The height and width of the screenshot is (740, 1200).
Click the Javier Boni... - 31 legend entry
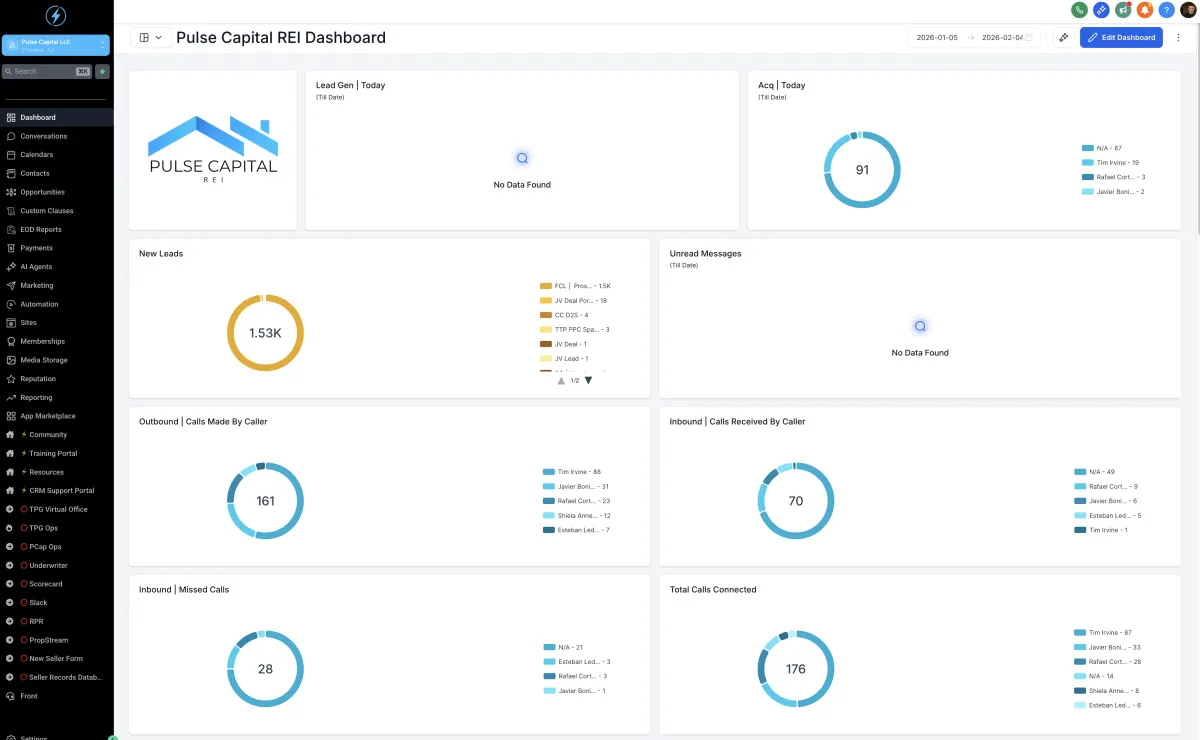576,487
